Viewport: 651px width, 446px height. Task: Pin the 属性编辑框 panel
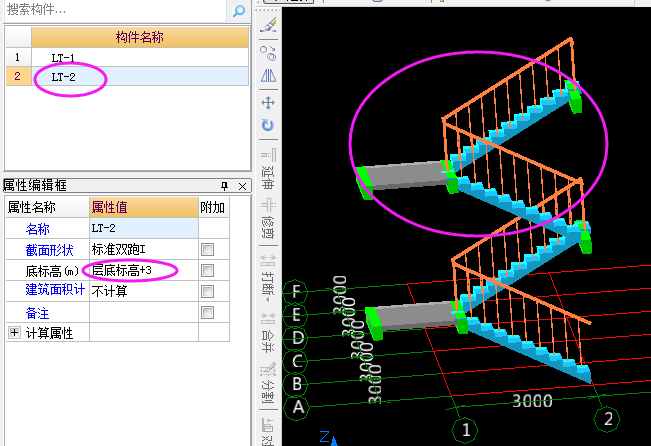[224, 186]
